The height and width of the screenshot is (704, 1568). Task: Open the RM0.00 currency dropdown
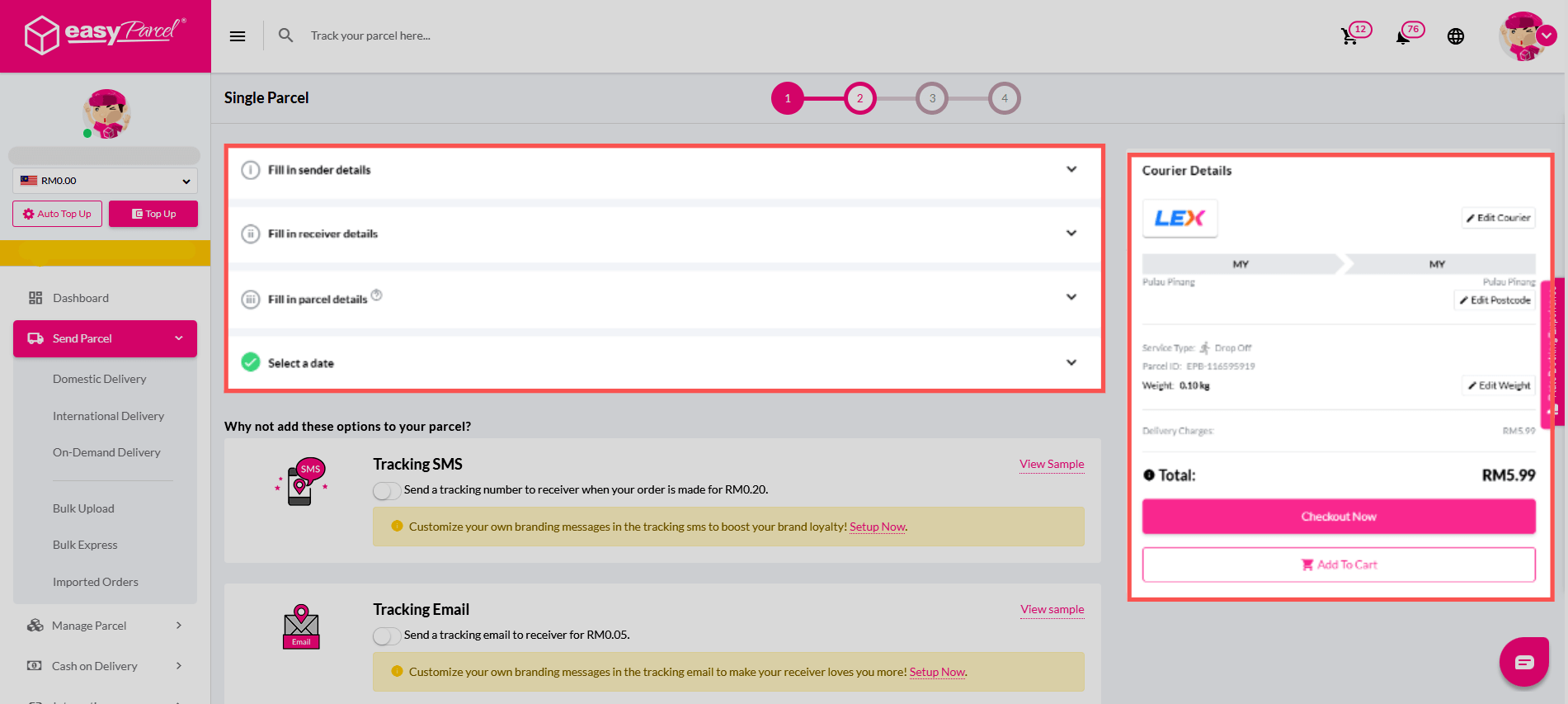pyautogui.click(x=105, y=181)
